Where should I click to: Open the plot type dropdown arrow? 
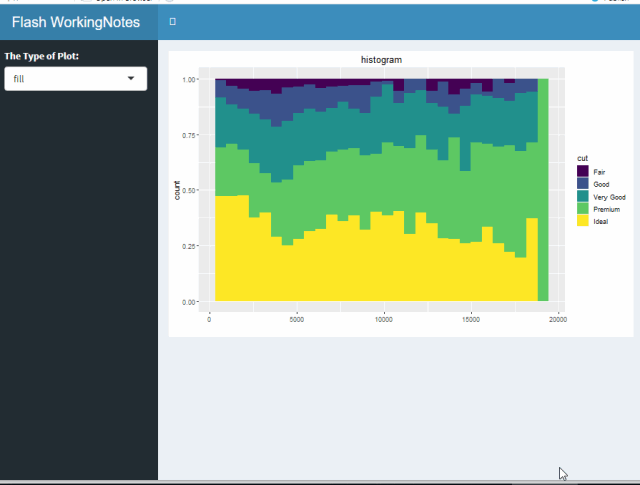pyautogui.click(x=131, y=78)
